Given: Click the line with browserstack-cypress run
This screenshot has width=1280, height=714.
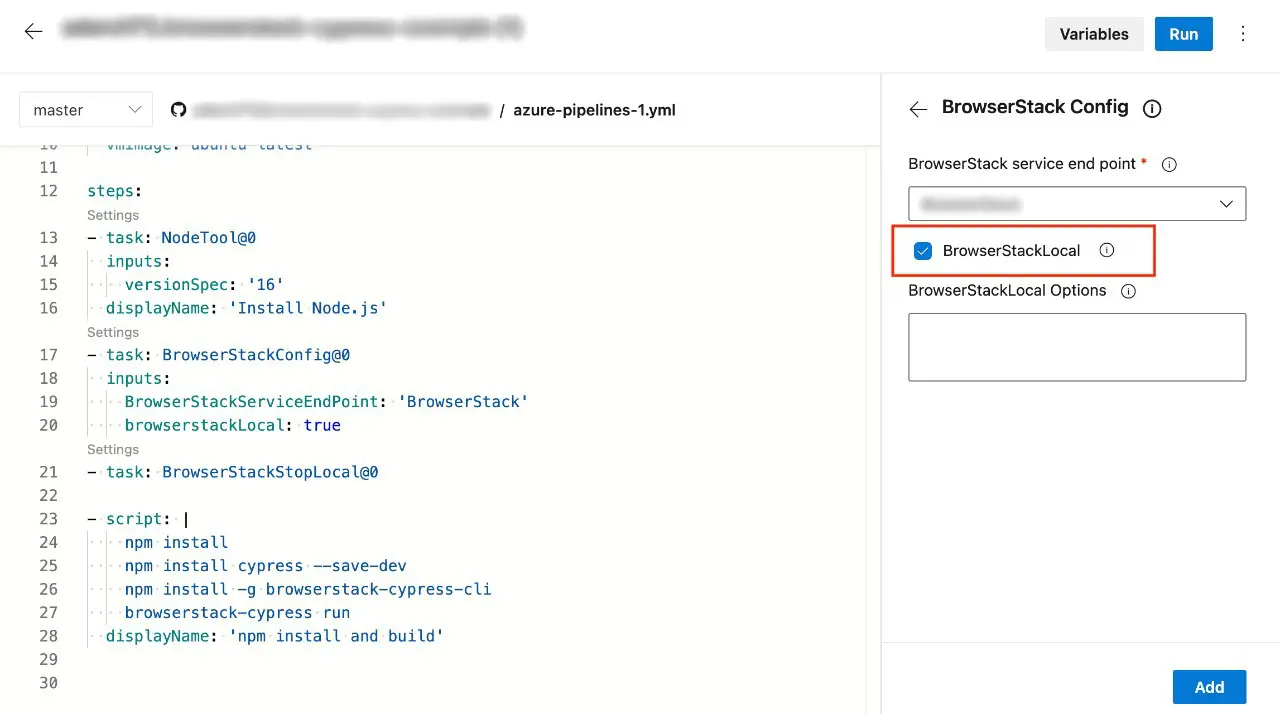Looking at the screenshot, I should pyautogui.click(x=237, y=612).
